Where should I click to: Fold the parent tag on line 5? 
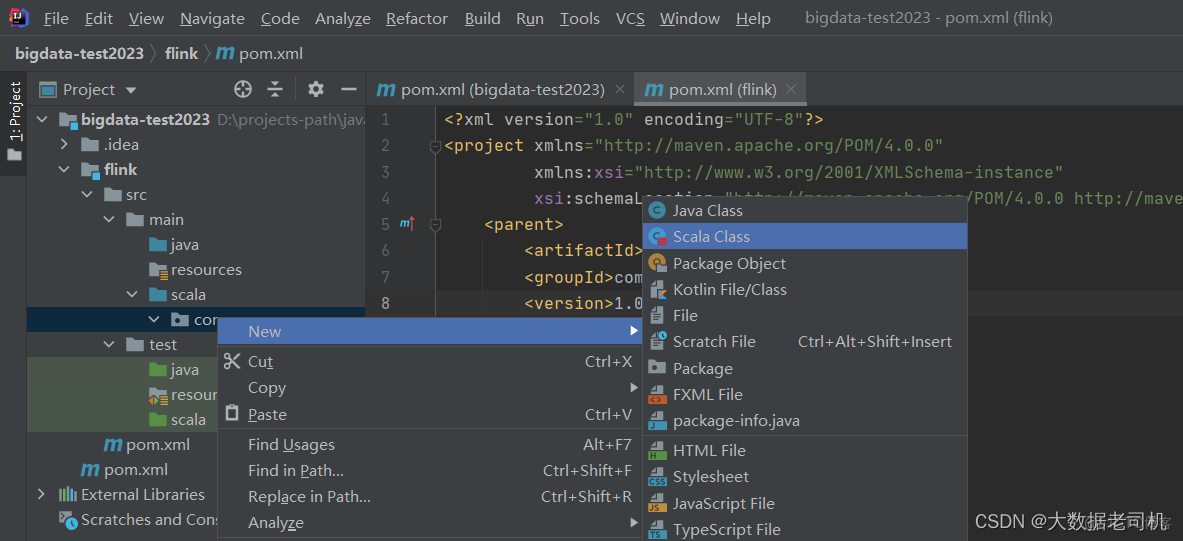coord(435,225)
